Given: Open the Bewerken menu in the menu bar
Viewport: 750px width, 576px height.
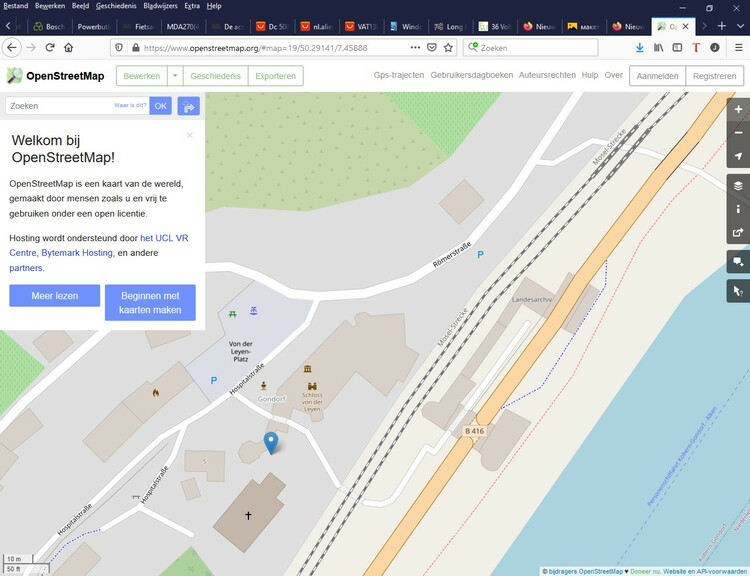Looking at the screenshot, I should pos(50,6).
